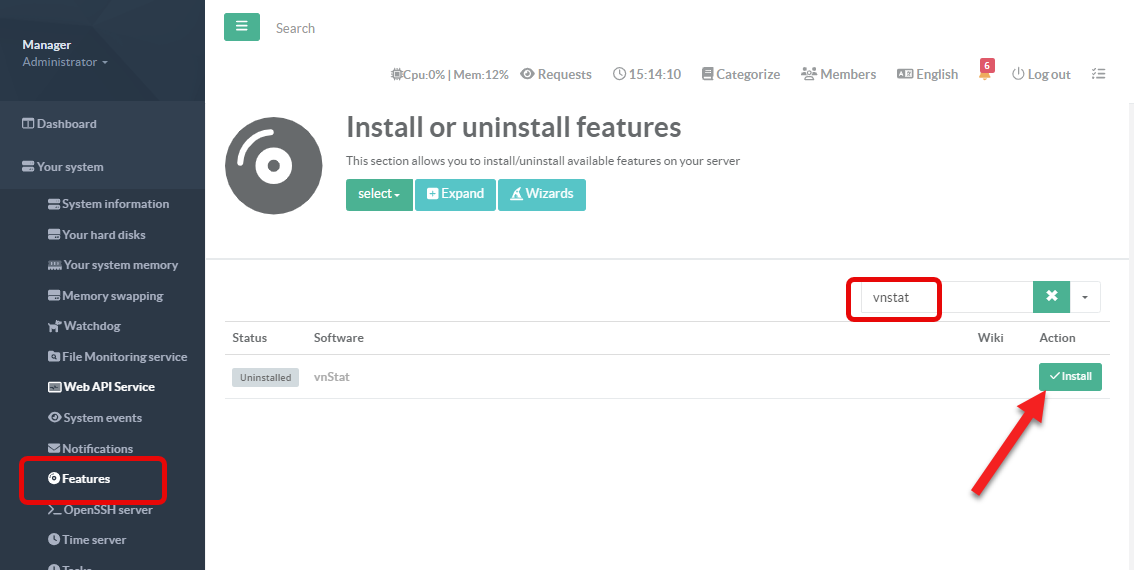Open Web API Service menu item
Image resolution: width=1134 pixels, height=570 pixels.
point(108,387)
